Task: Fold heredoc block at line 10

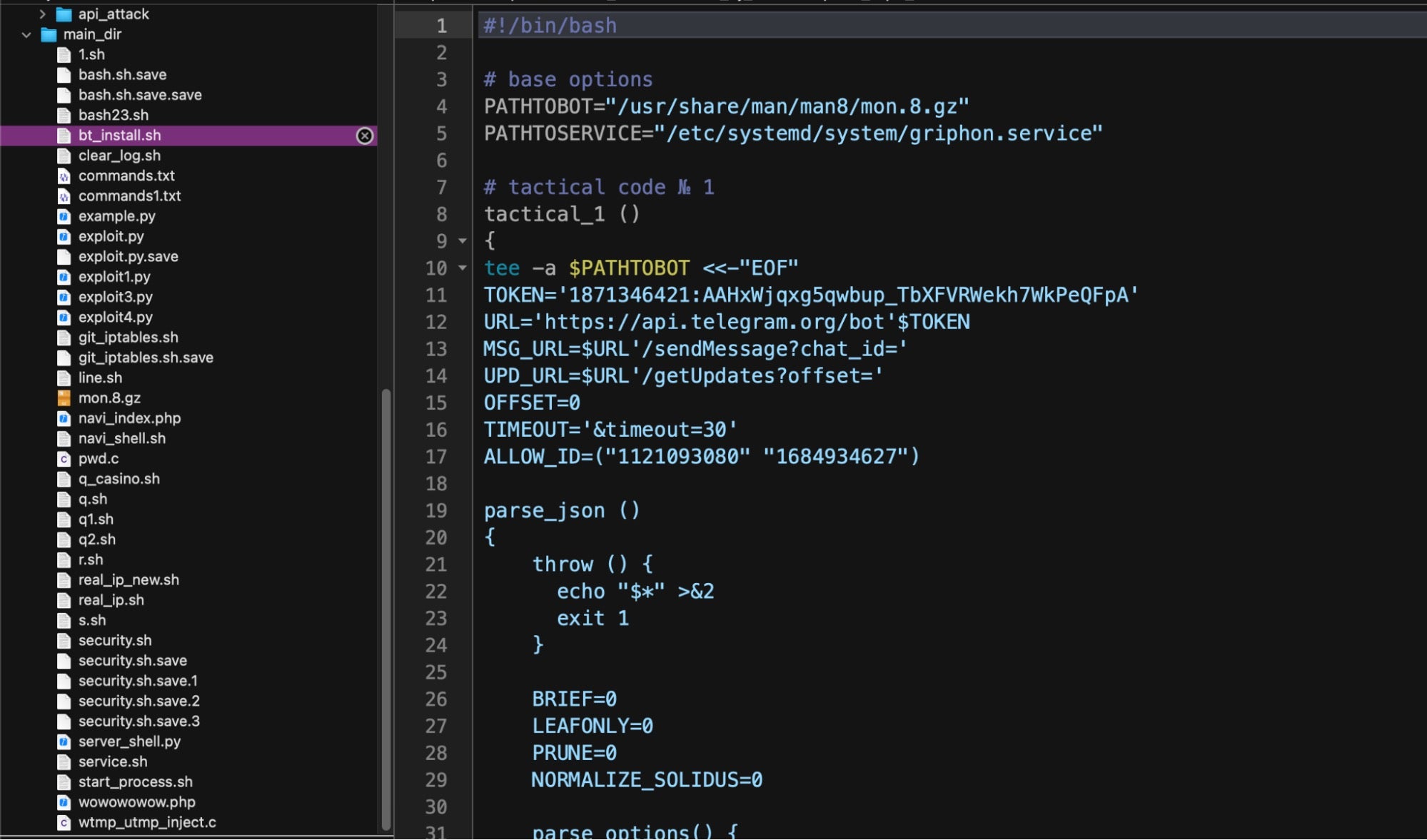Action: pos(463,268)
